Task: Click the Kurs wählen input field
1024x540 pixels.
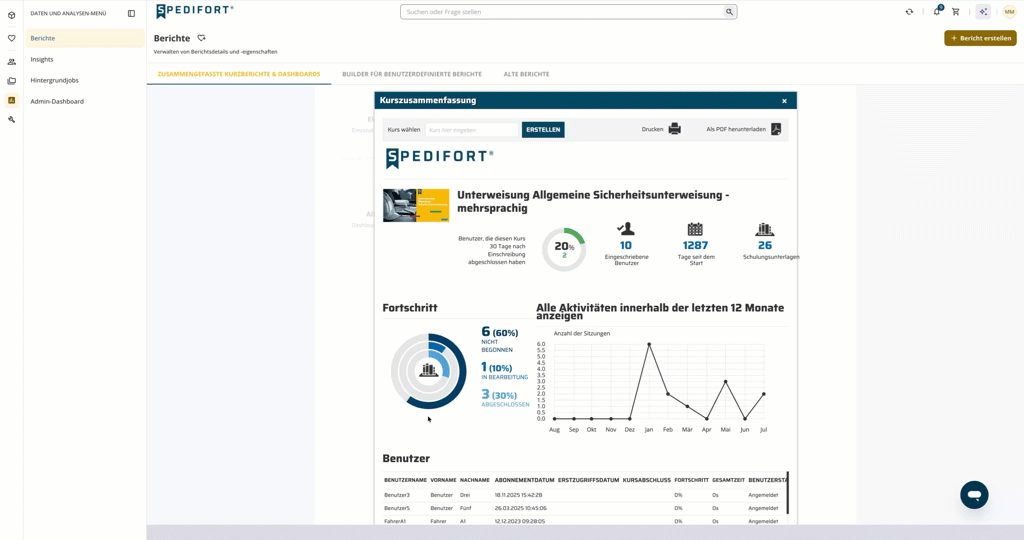Action: 472,130
